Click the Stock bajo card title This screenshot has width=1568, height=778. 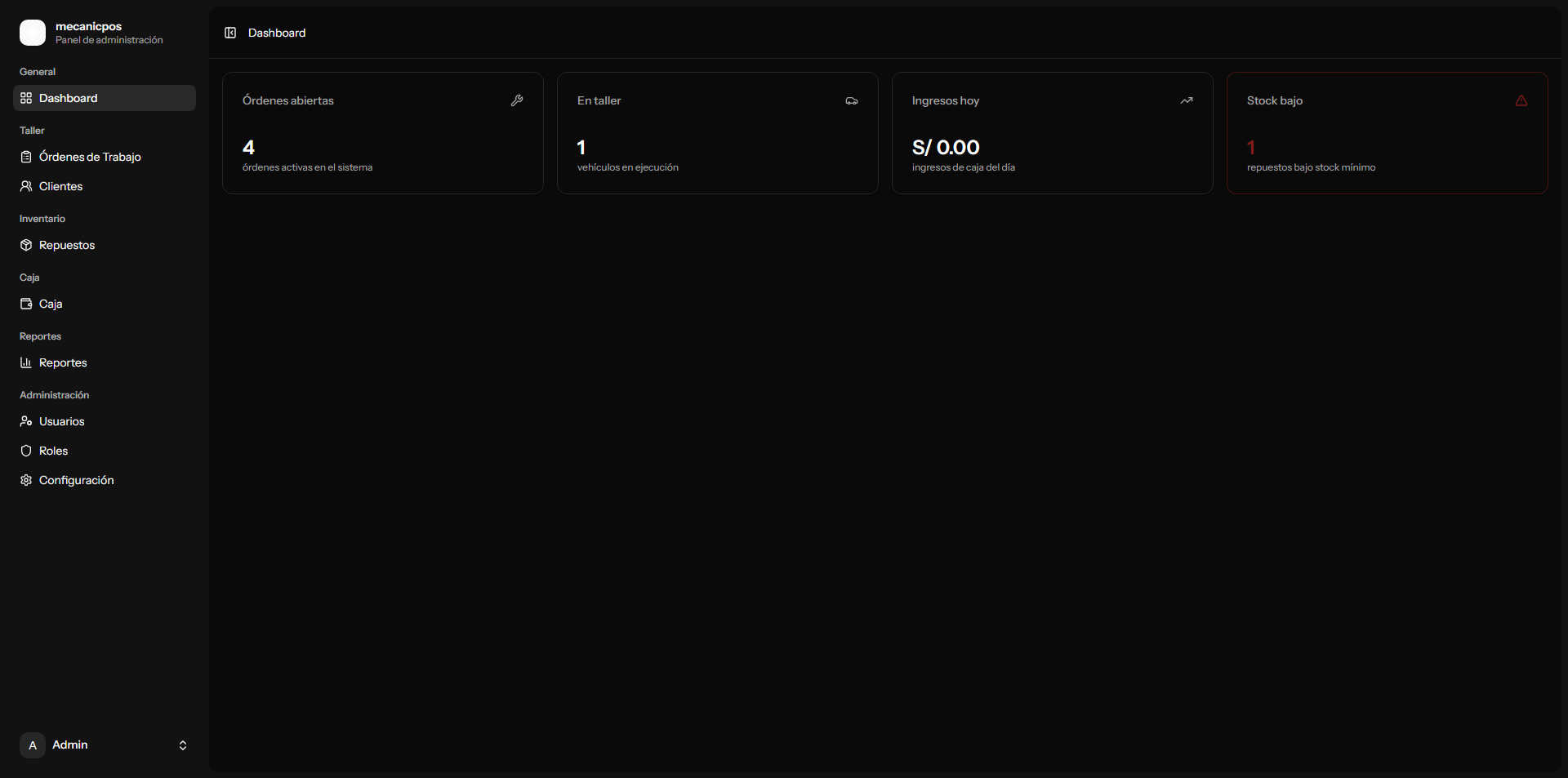coord(1275,100)
